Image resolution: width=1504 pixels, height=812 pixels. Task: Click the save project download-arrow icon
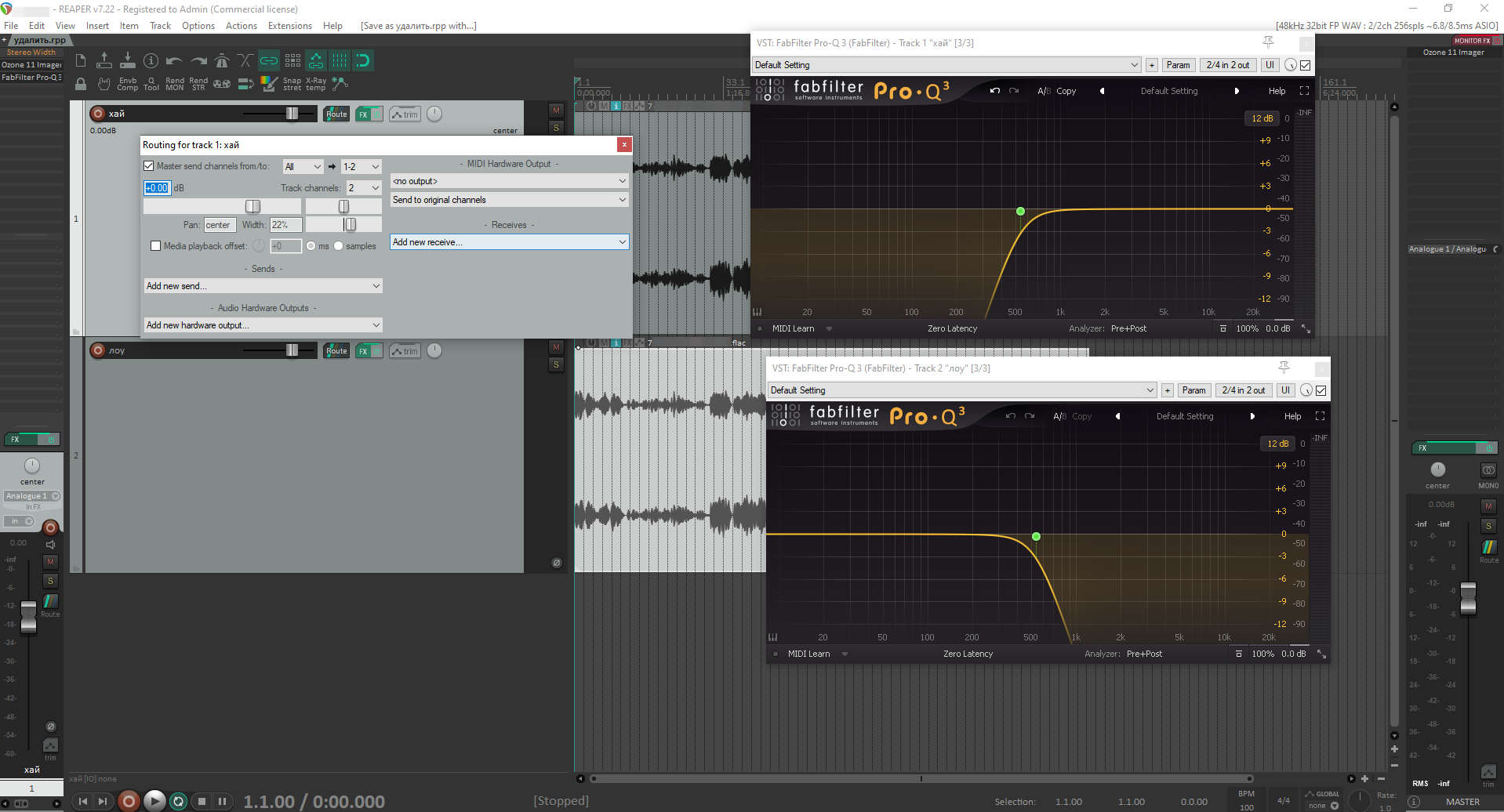coord(128,60)
